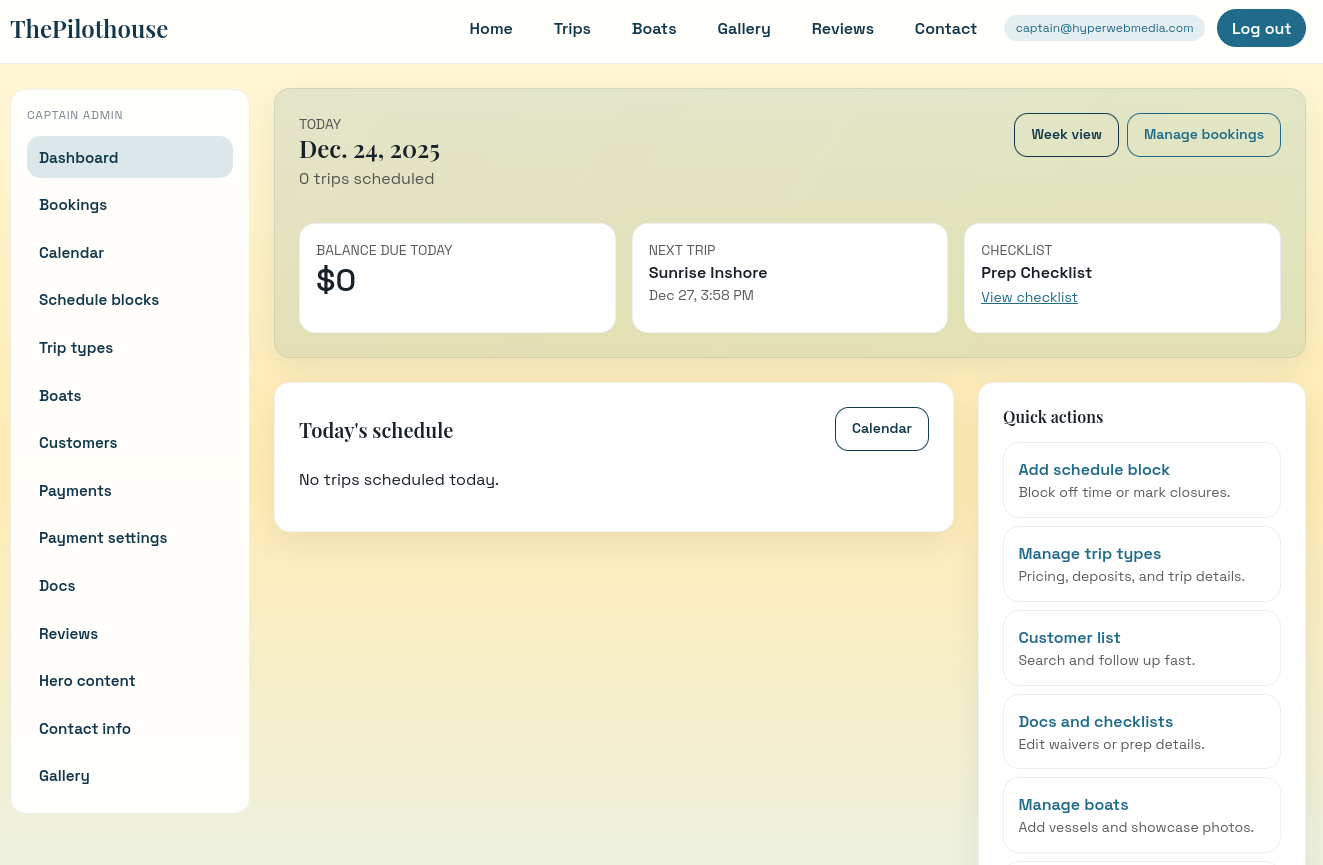Screen dimensions: 1323x865
Task: Open the Customers admin section
Action: pyautogui.click(x=78, y=442)
